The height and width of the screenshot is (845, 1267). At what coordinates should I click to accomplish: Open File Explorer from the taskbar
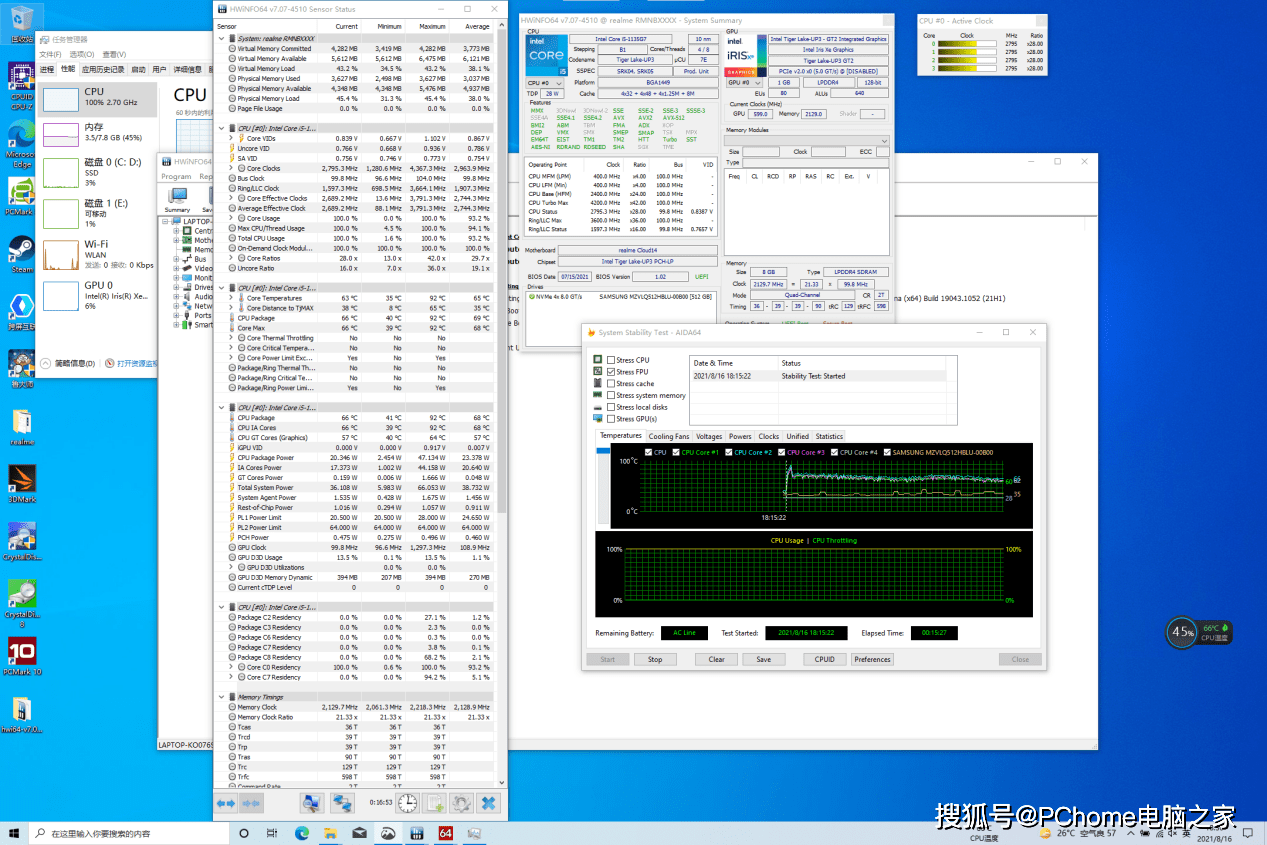[x=330, y=833]
